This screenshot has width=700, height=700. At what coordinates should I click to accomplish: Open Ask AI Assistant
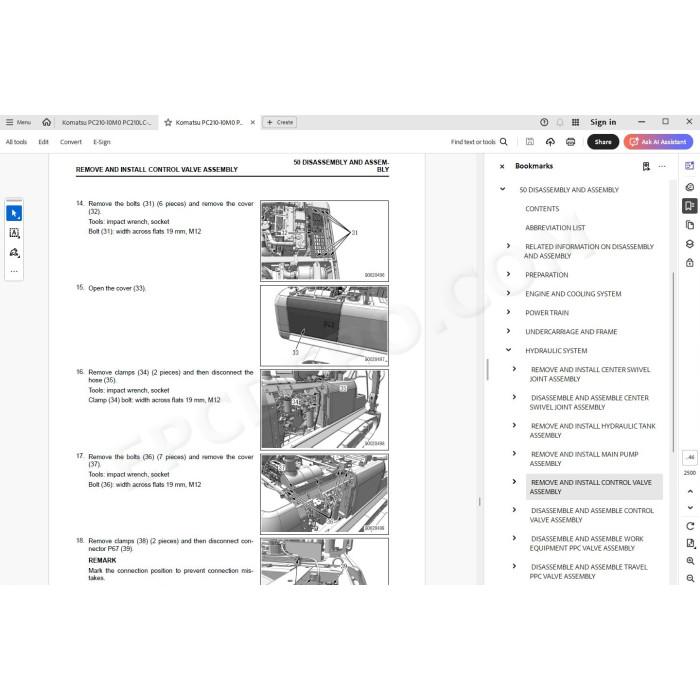coord(658,142)
